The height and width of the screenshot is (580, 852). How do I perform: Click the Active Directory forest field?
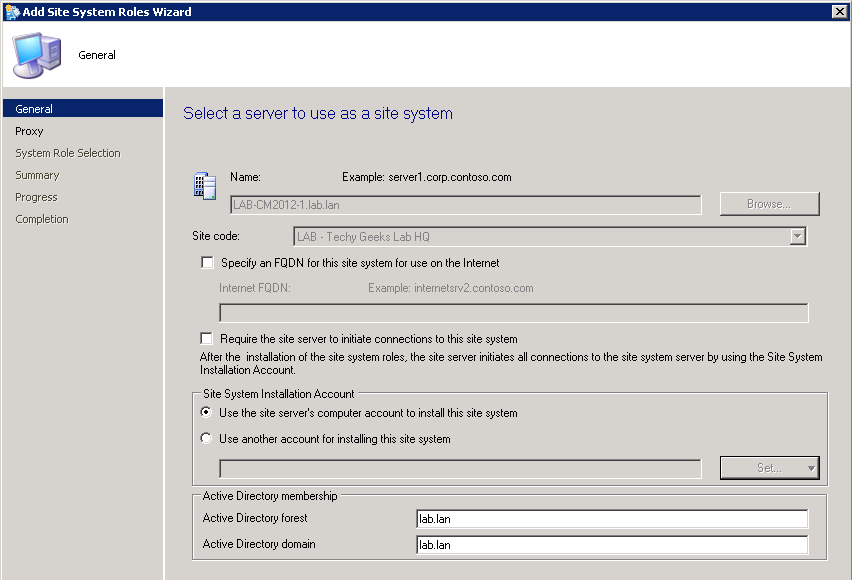point(612,519)
